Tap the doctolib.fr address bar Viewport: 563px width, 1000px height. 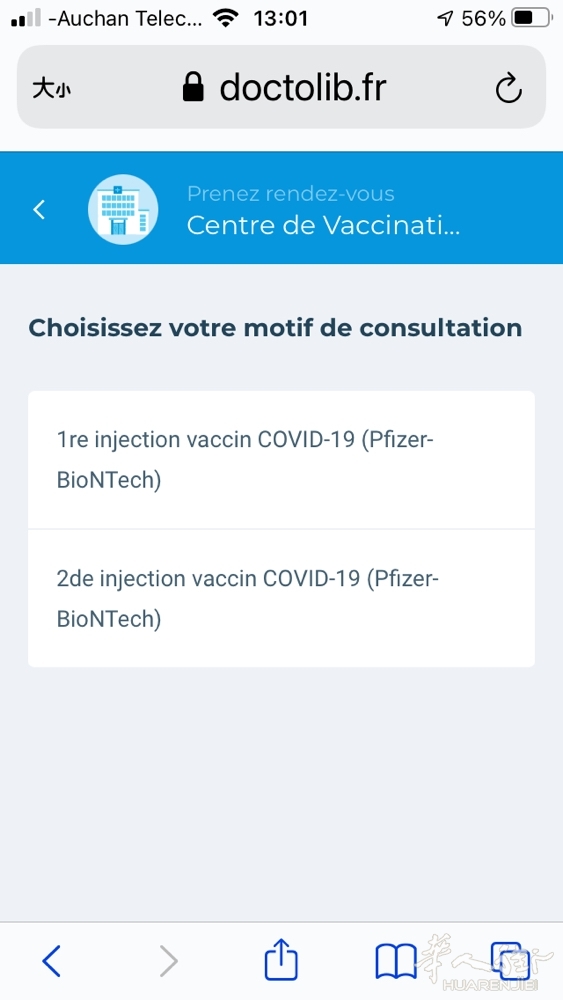click(281, 87)
